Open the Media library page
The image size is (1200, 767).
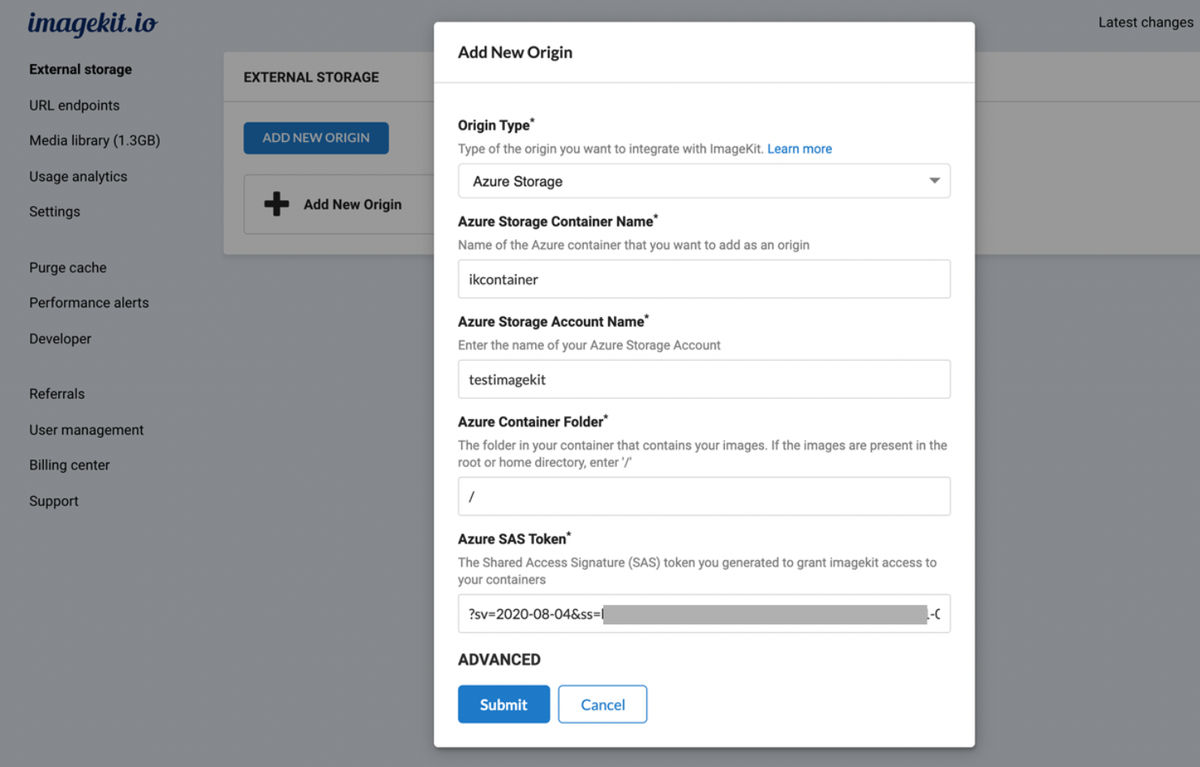click(93, 140)
